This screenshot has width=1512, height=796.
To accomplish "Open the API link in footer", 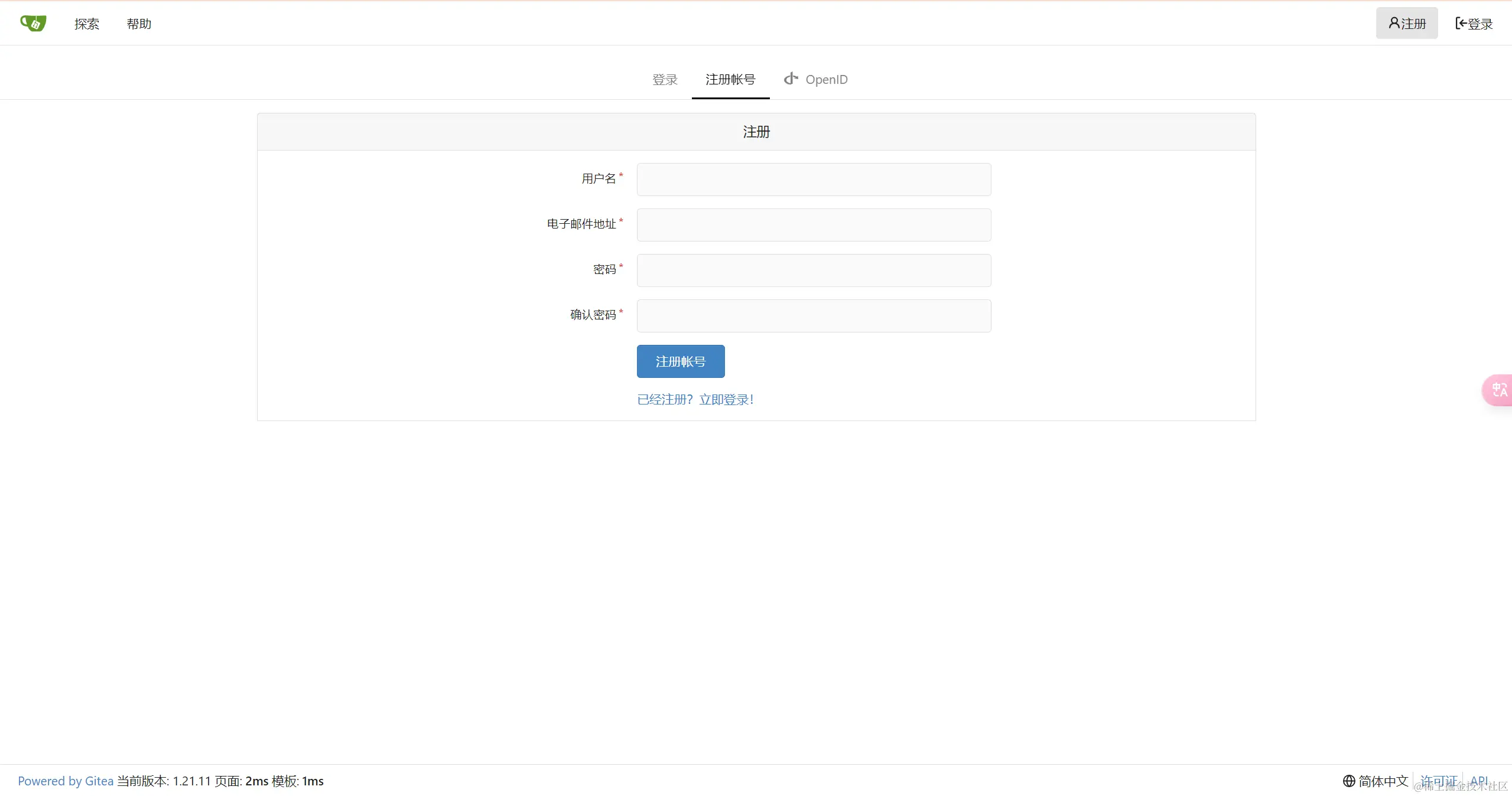I will click(1479, 780).
